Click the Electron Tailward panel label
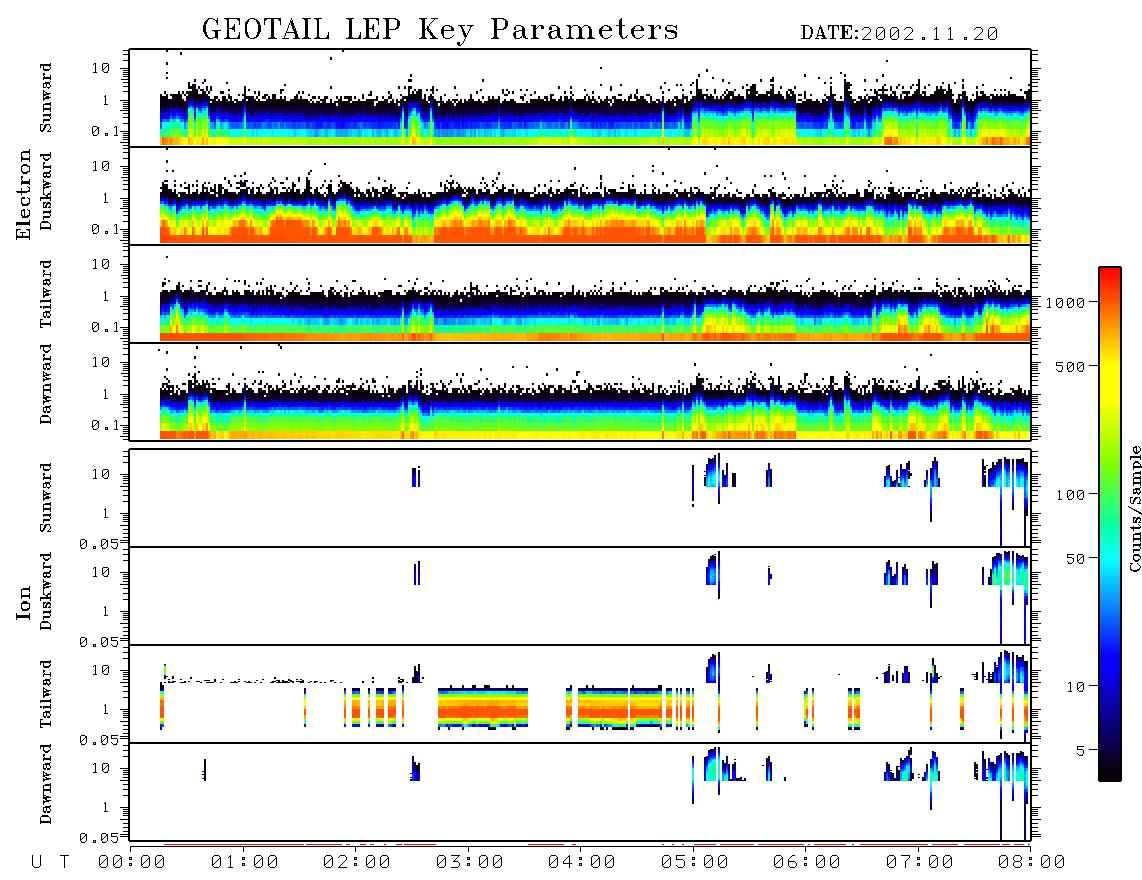Screen dimensions: 1142x880 (45, 294)
